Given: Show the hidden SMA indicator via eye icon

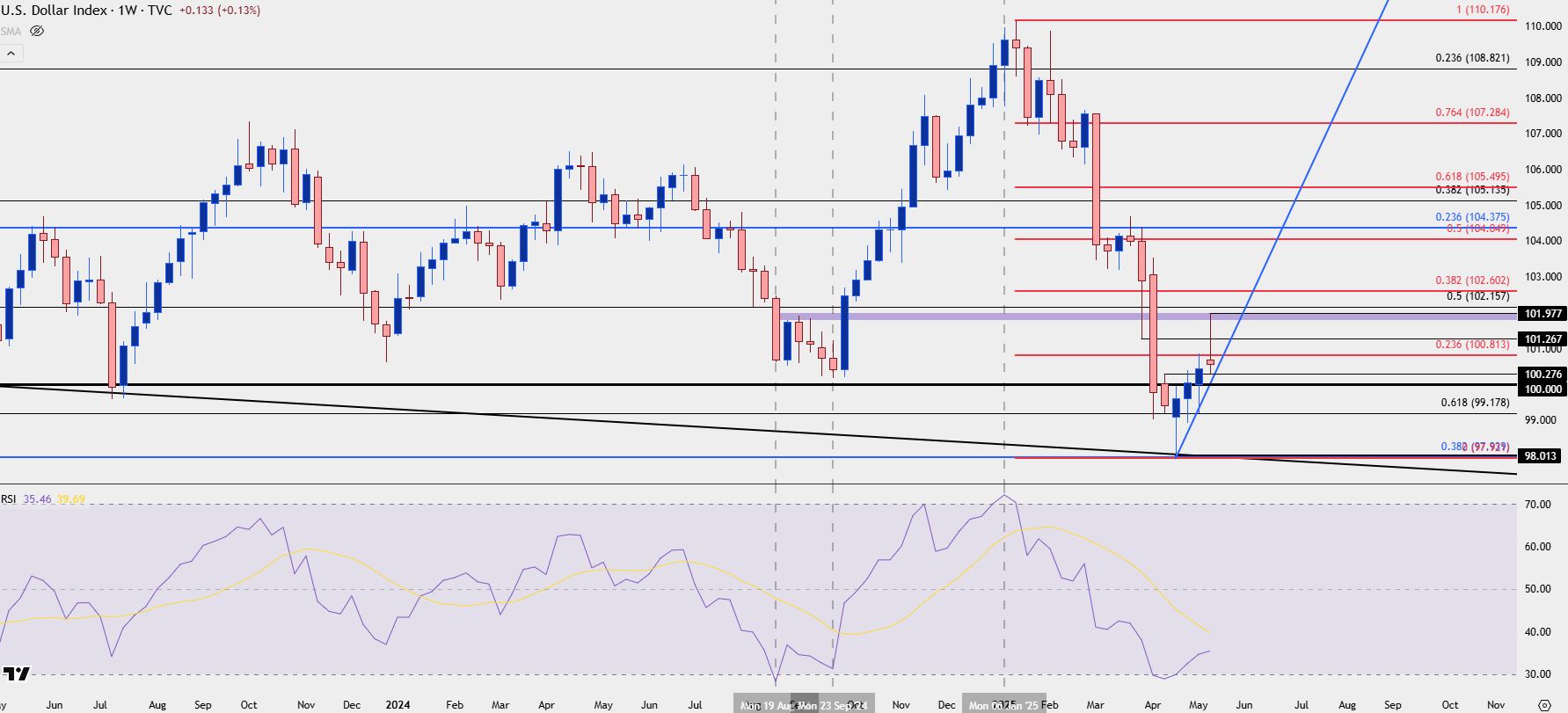Looking at the screenshot, I should 37,31.
